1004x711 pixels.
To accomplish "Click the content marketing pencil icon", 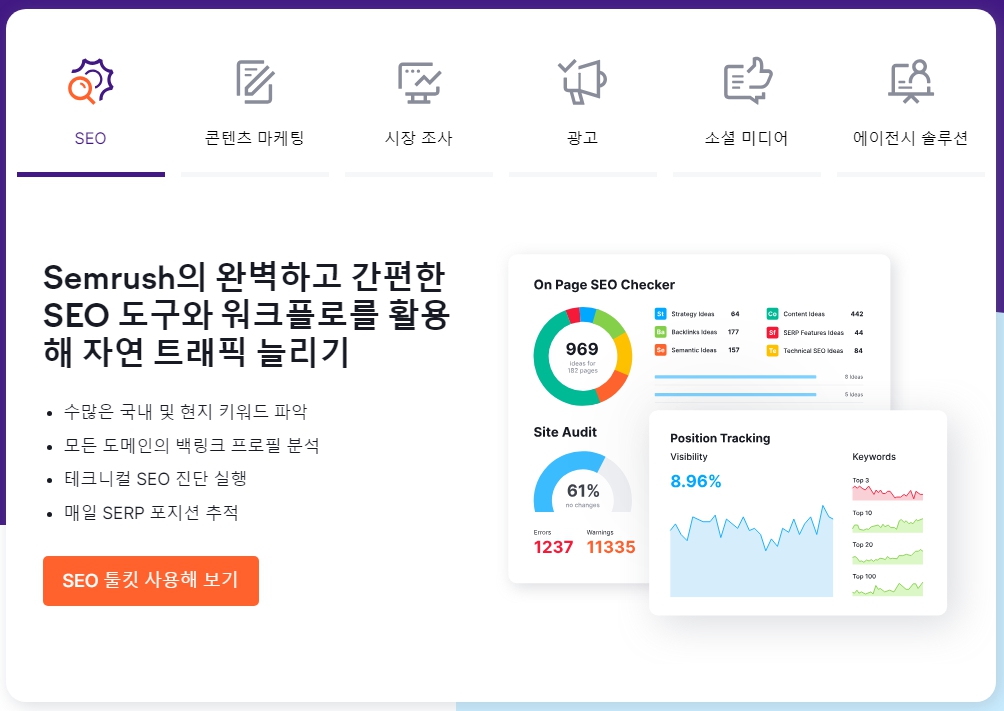I will [x=255, y=82].
